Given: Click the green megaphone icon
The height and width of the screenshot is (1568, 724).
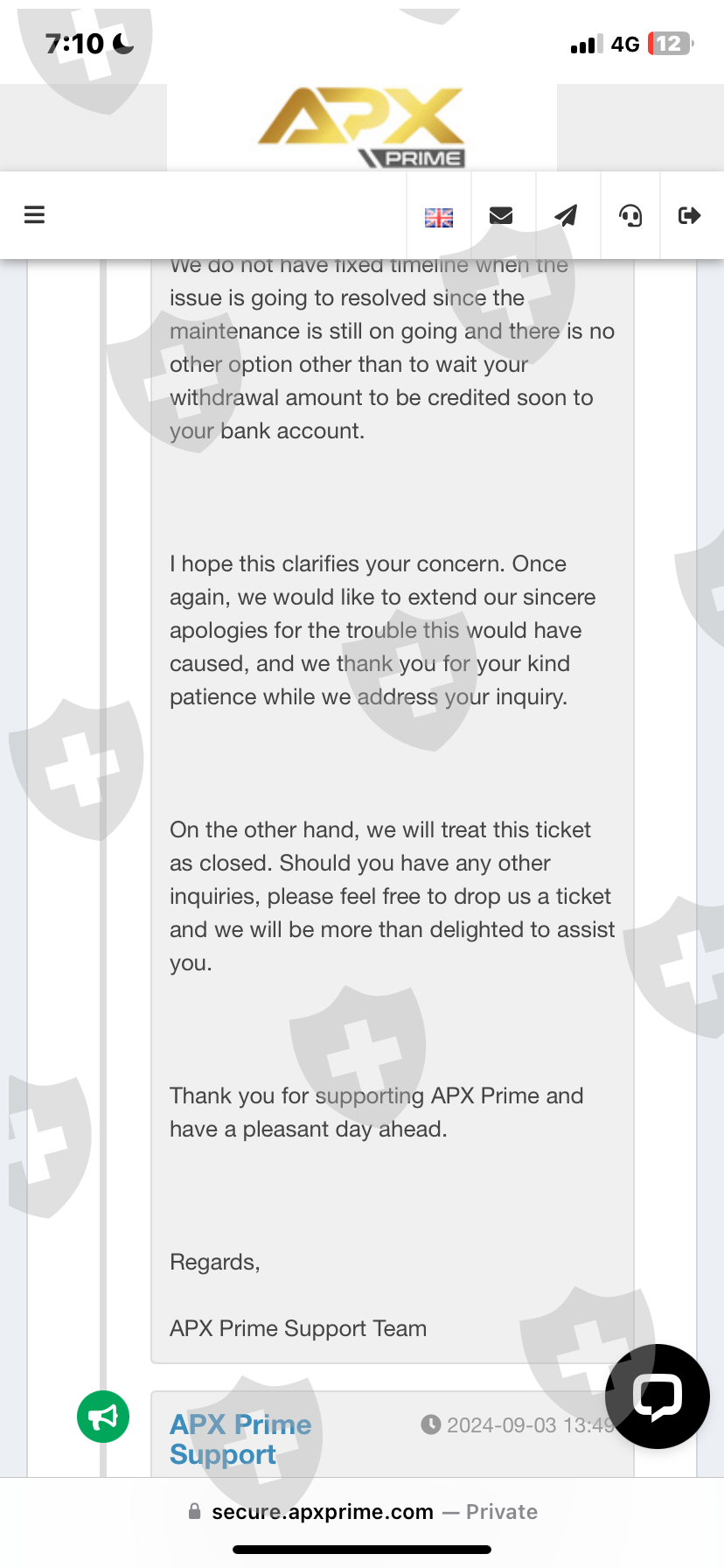Looking at the screenshot, I should [x=103, y=1417].
